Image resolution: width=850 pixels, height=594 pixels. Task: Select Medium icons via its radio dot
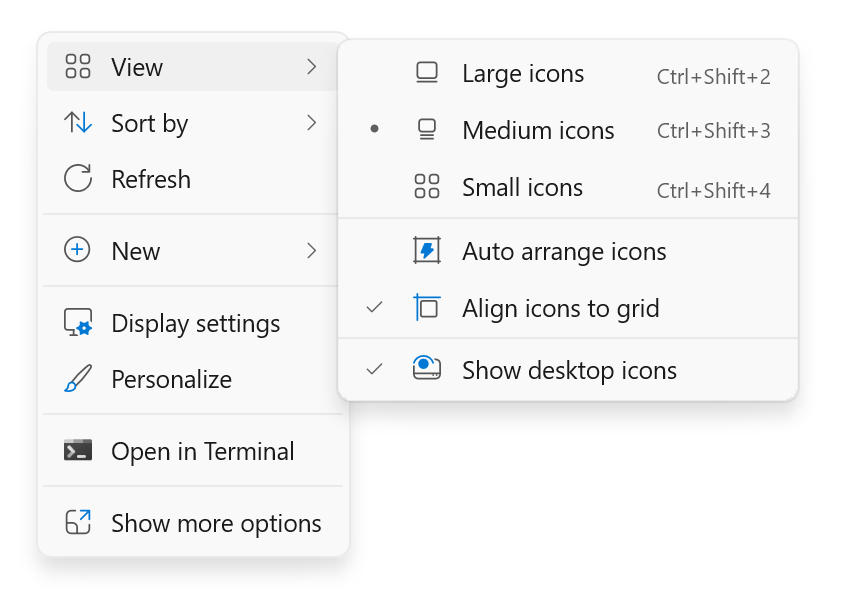coord(372,130)
